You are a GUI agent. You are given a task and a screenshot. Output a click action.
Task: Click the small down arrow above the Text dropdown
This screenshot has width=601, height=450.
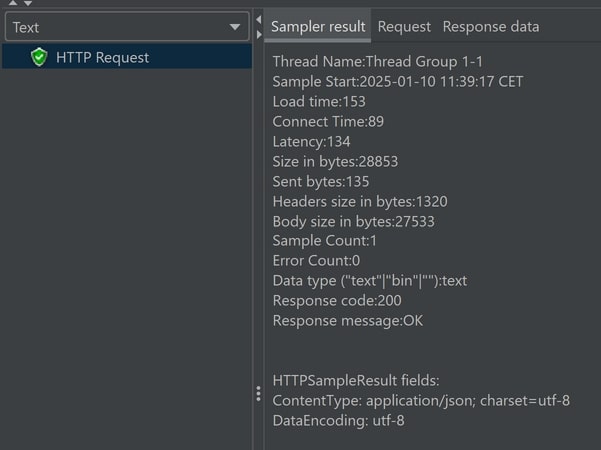click(28, 3)
